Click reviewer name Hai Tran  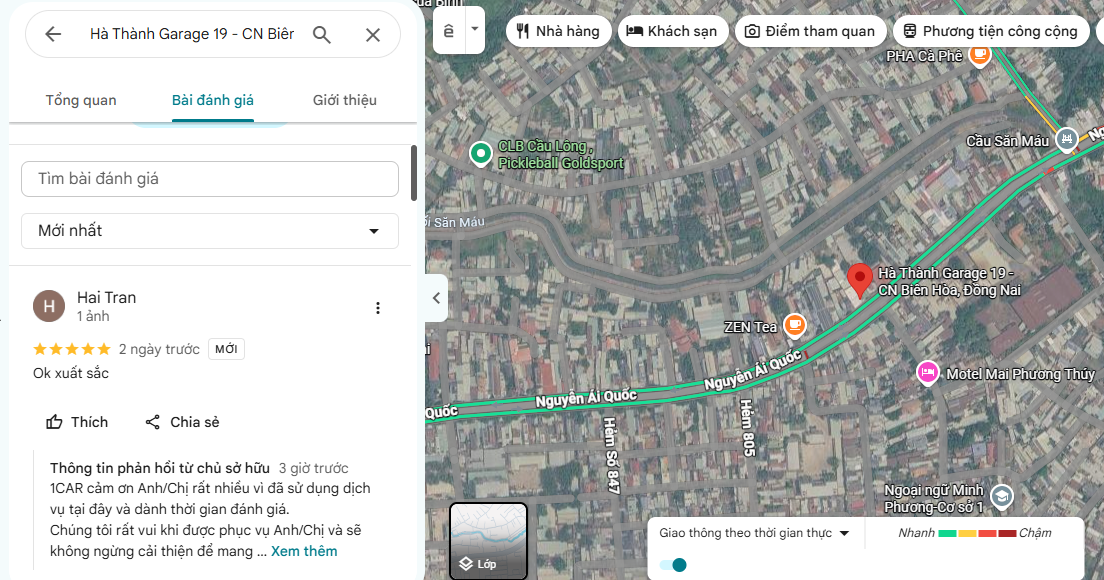point(106,298)
